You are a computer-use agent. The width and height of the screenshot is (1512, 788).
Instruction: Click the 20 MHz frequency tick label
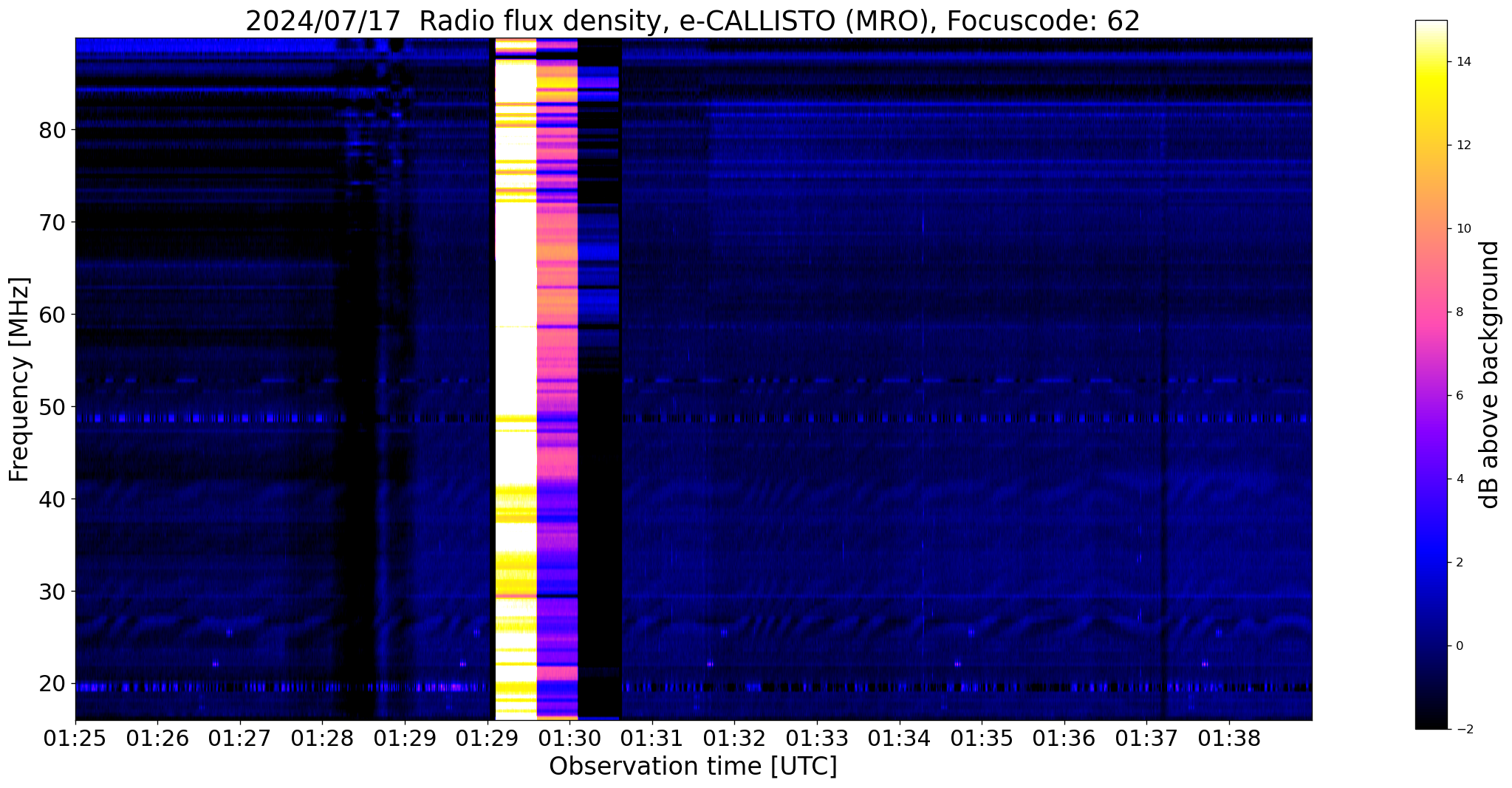pos(52,684)
